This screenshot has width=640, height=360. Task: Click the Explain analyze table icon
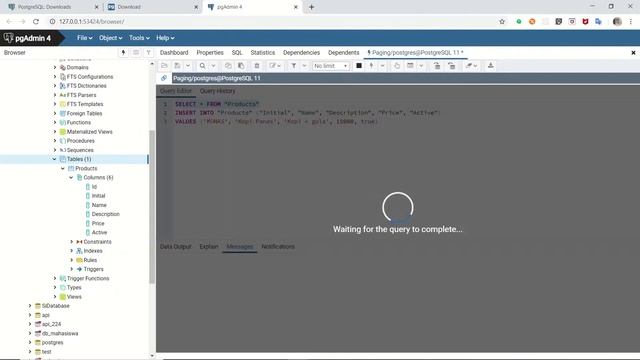[410, 66]
